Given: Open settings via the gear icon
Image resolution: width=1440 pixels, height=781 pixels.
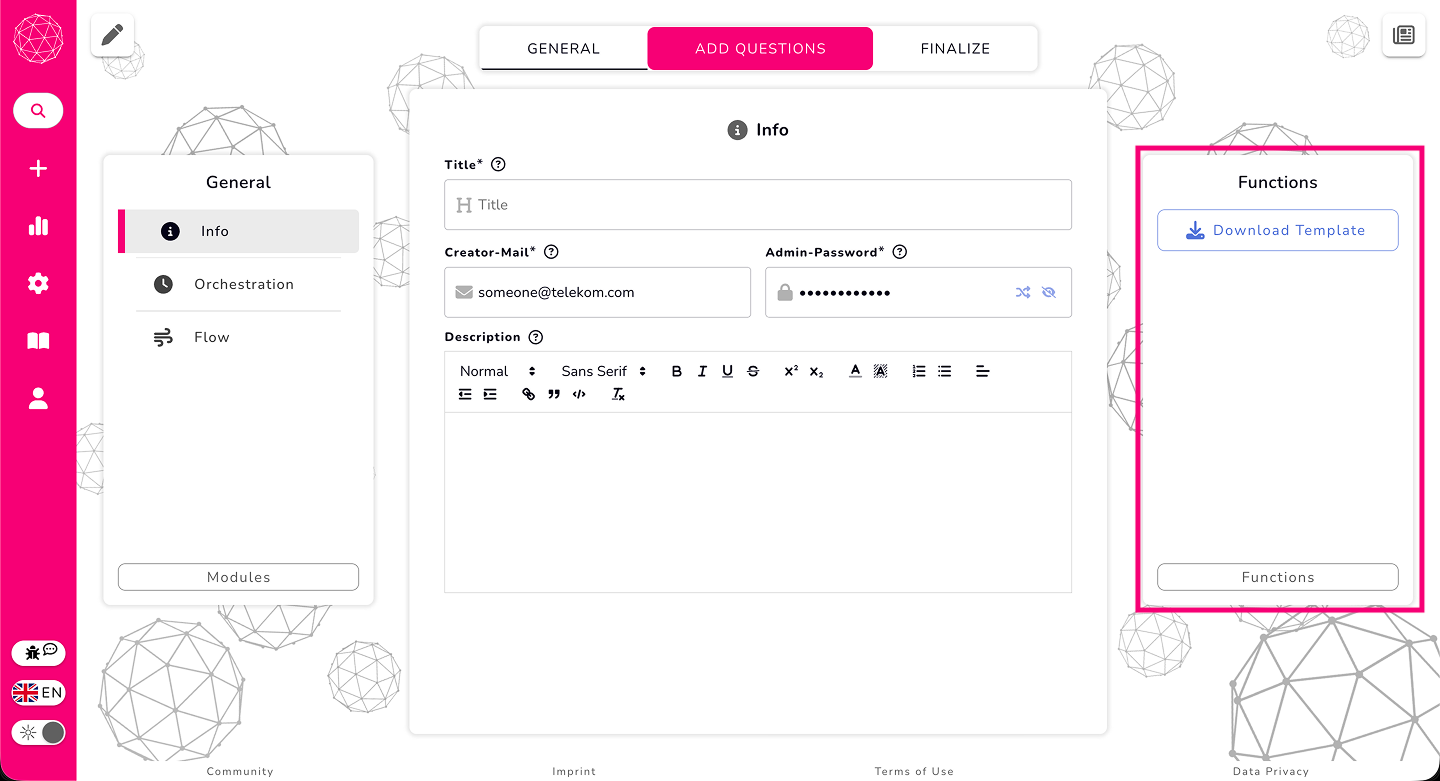Looking at the screenshot, I should 37,283.
